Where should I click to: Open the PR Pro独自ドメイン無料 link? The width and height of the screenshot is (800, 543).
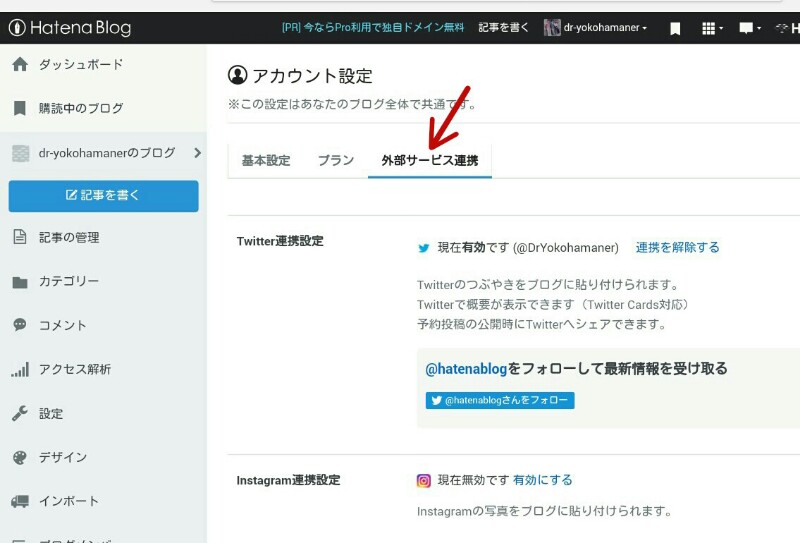click(x=373, y=28)
